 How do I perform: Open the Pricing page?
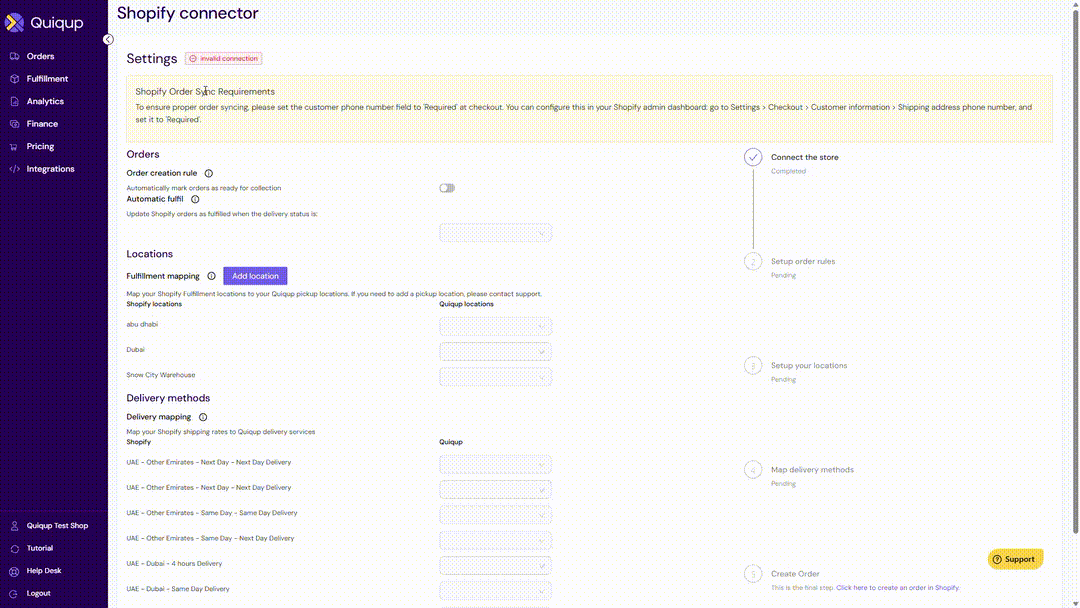pyautogui.click(x=40, y=147)
